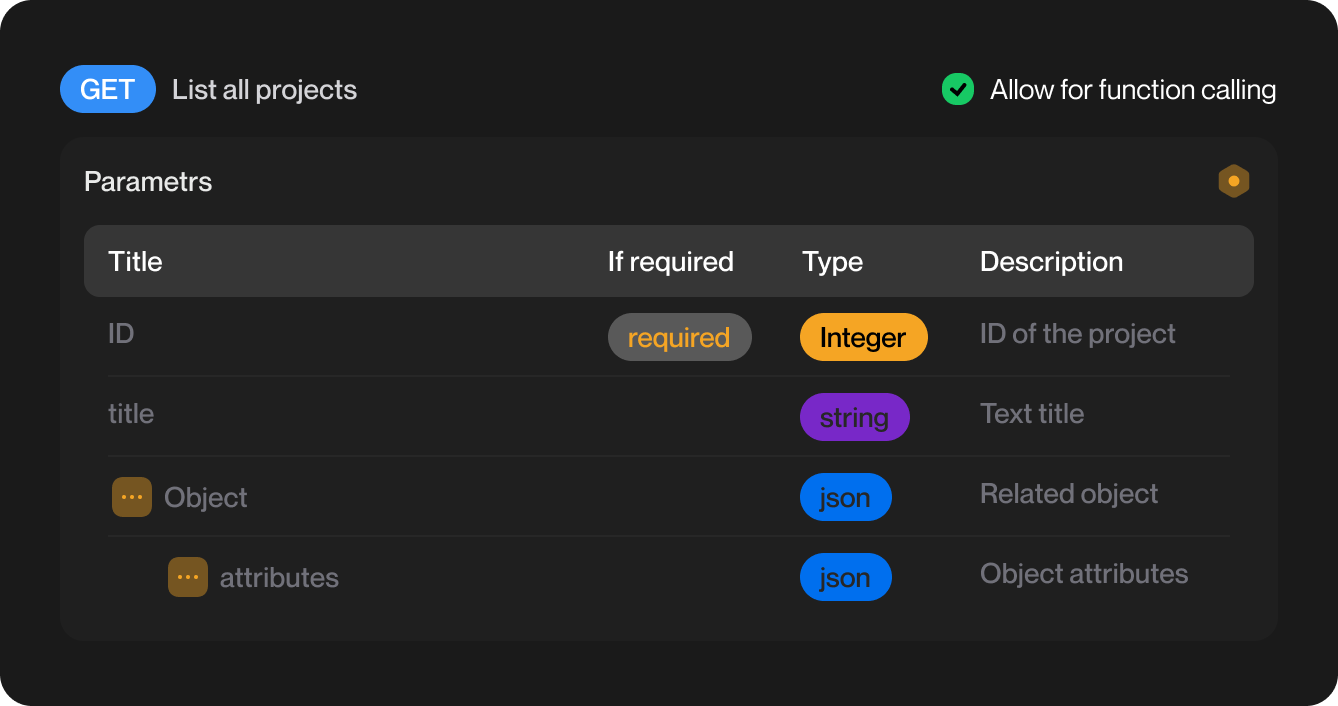This screenshot has height=706, width=1338.
Task: Expand the attributes row ellipsis icon
Action: pos(188,577)
